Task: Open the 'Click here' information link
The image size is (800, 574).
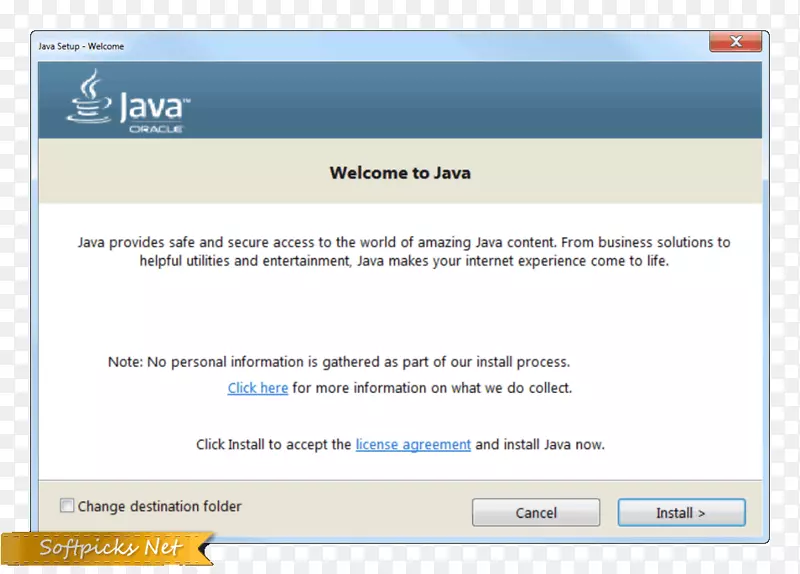Action: [257, 388]
